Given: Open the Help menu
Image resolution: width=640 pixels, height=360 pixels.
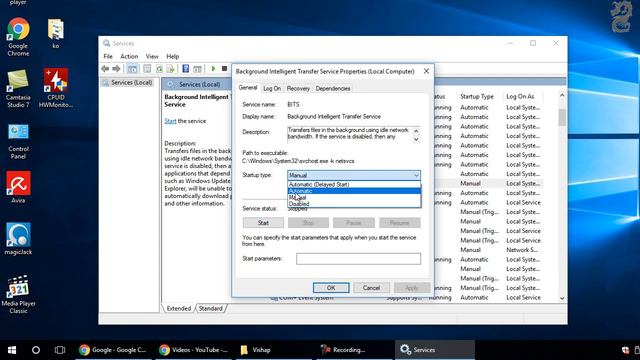Looking at the screenshot, I should click(173, 56).
